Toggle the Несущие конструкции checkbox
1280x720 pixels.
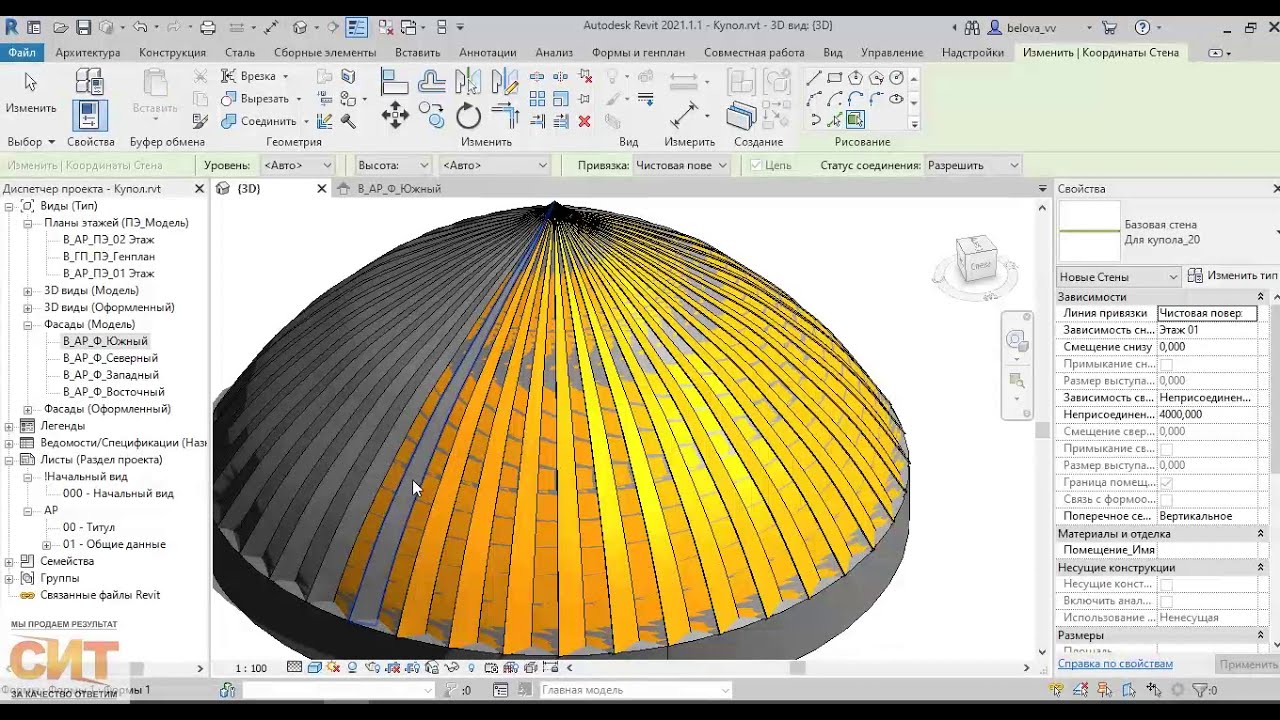pyautogui.click(x=1166, y=584)
